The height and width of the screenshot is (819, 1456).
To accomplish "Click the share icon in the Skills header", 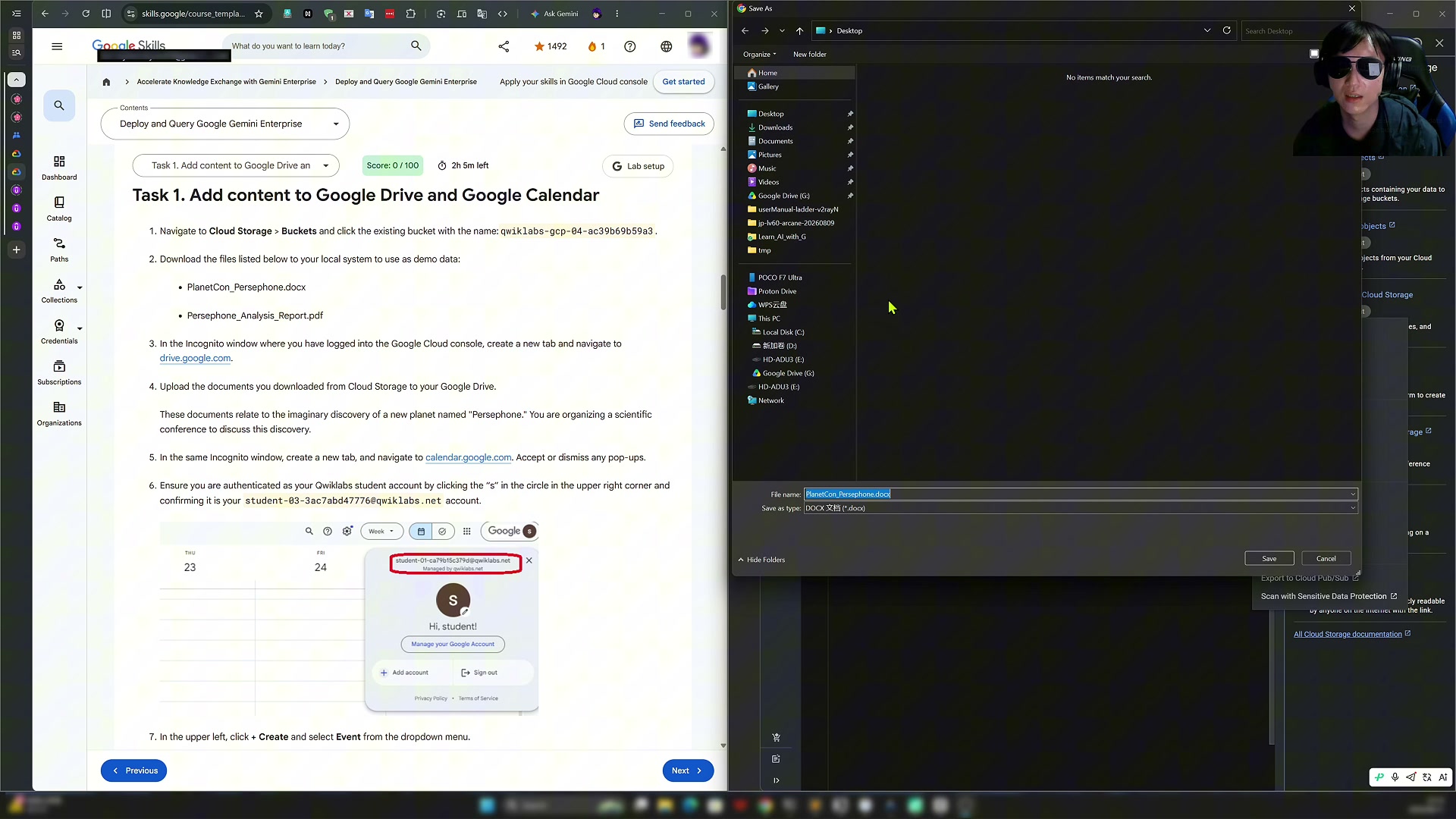I will click(504, 46).
